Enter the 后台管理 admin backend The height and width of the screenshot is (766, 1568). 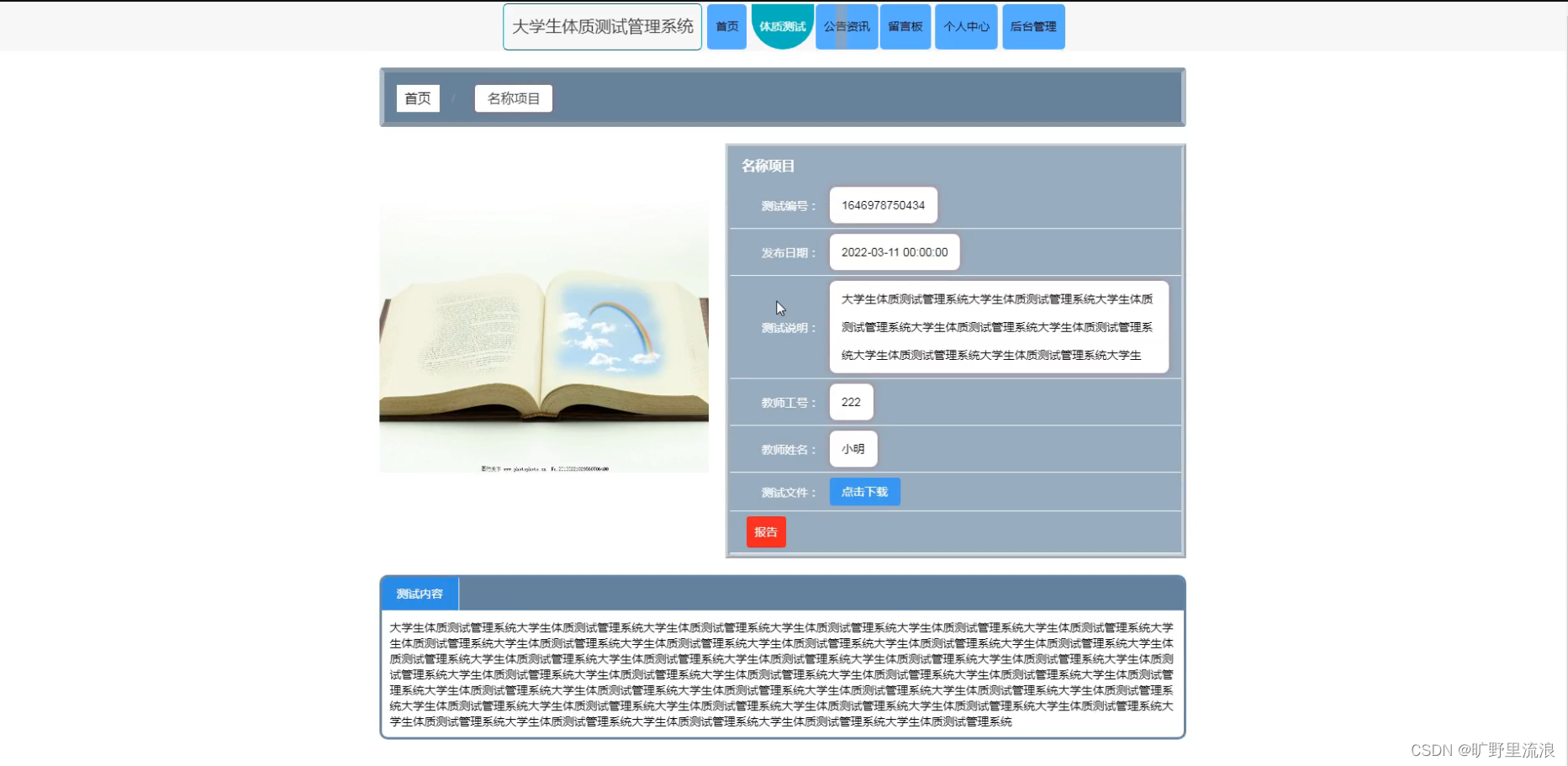[x=1033, y=26]
